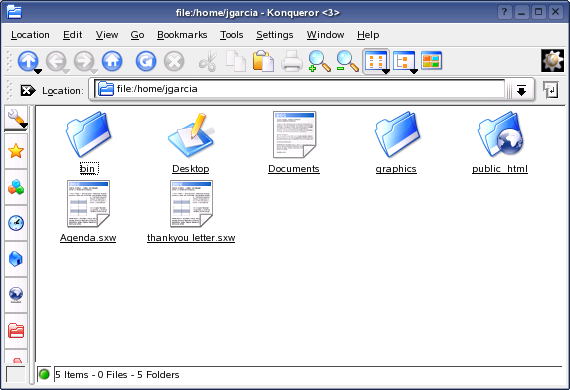Open Tree View options dropdown arrow
Screen dimensions: 570x390
414,71
